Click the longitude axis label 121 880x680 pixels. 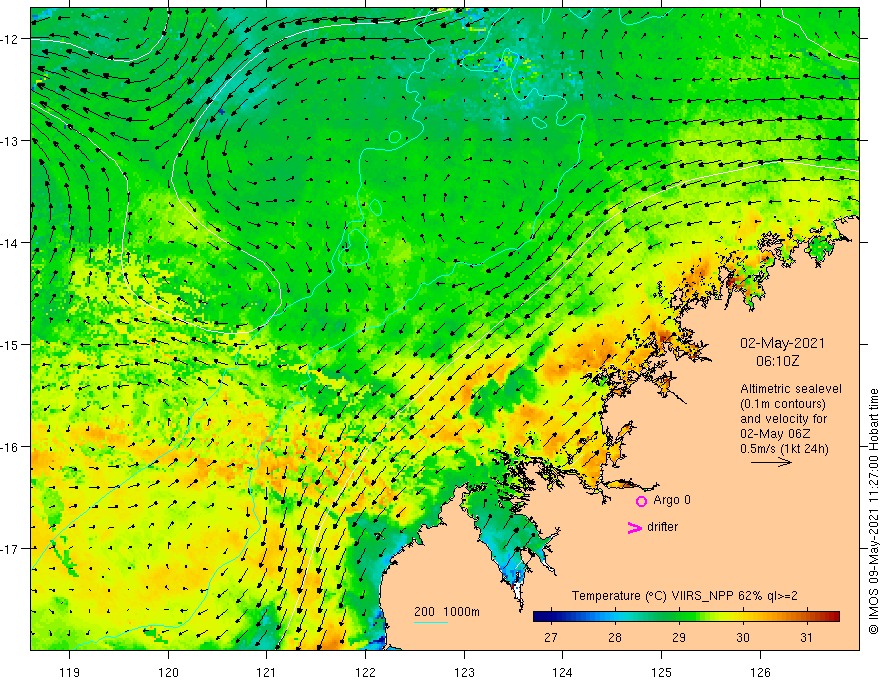tap(267, 672)
